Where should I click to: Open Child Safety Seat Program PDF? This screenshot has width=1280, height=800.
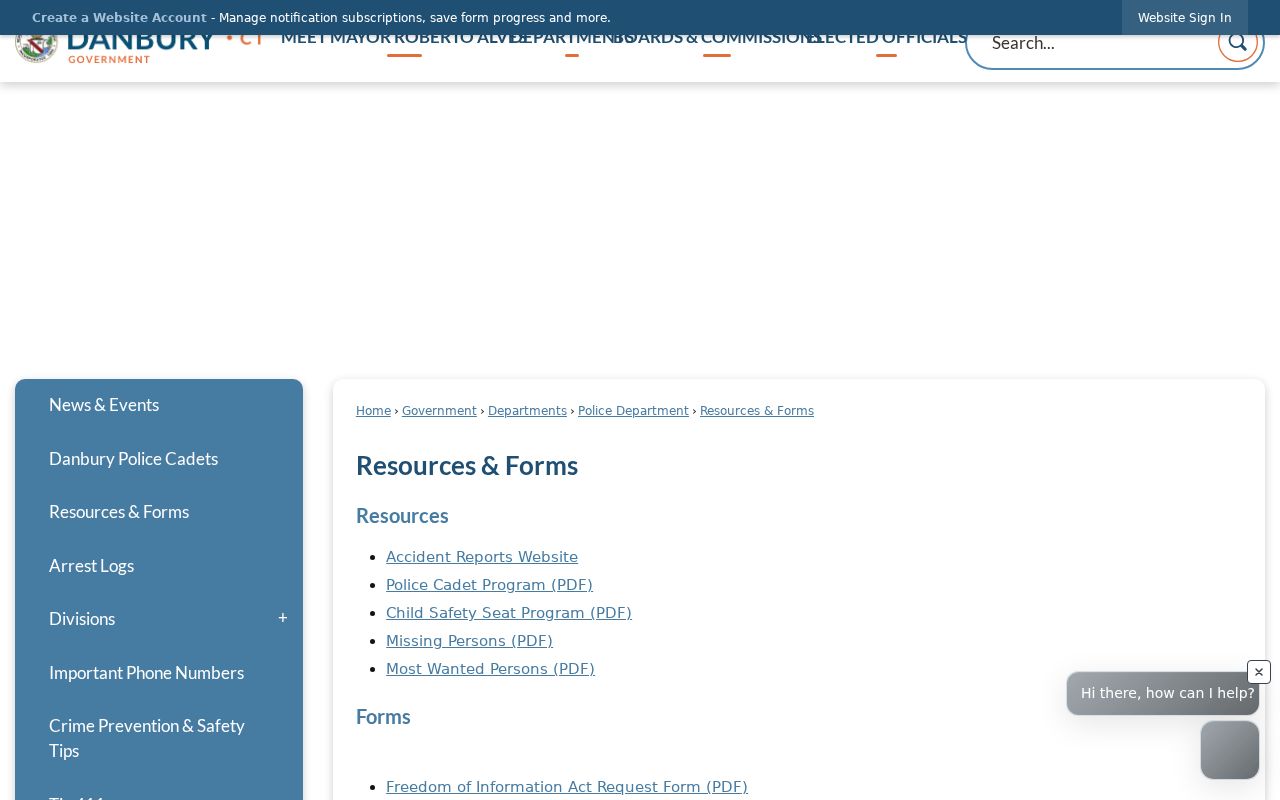point(509,613)
